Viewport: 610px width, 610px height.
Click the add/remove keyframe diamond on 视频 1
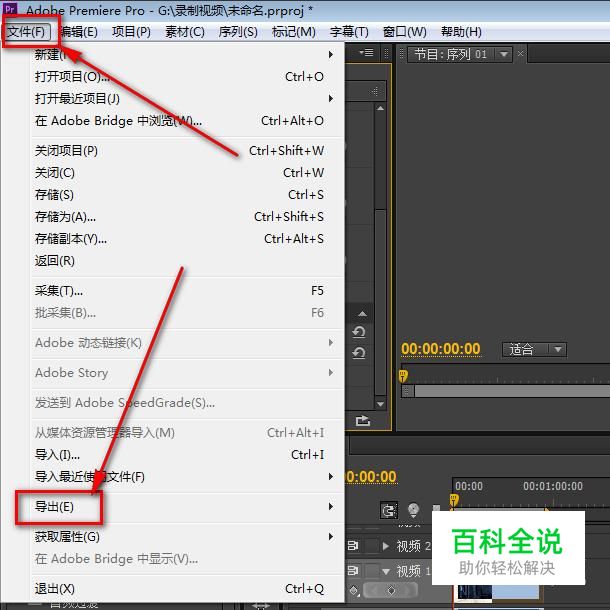[x=391, y=591]
